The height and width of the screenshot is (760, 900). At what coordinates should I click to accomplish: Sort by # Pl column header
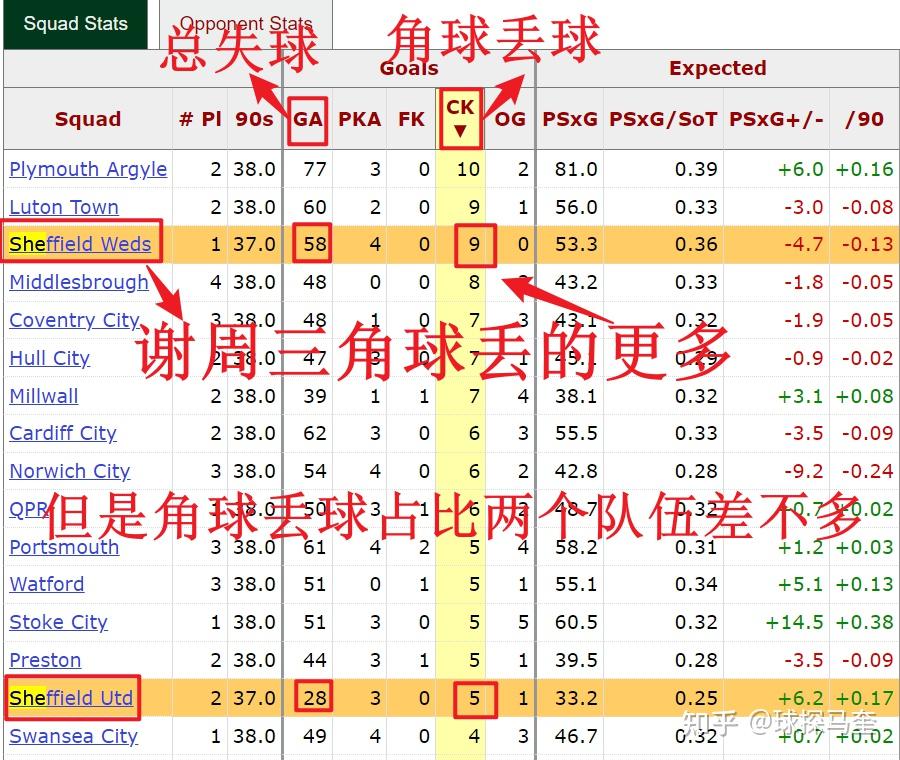(200, 119)
